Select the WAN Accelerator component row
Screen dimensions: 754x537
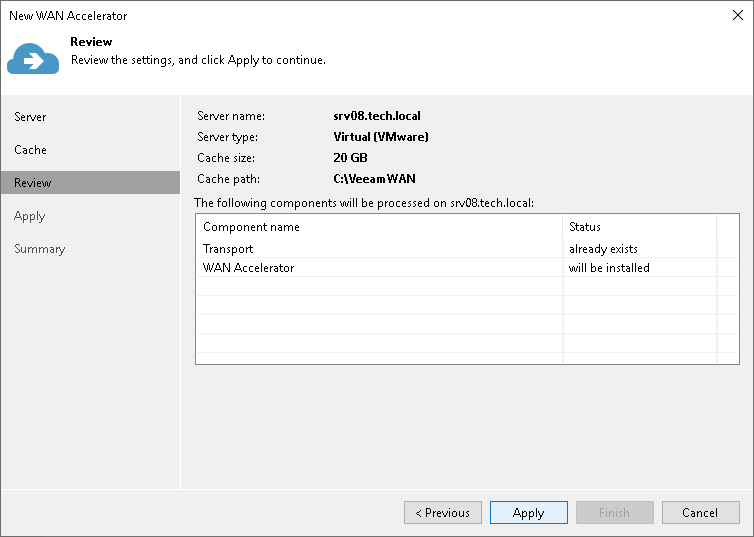[x=467, y=268]
